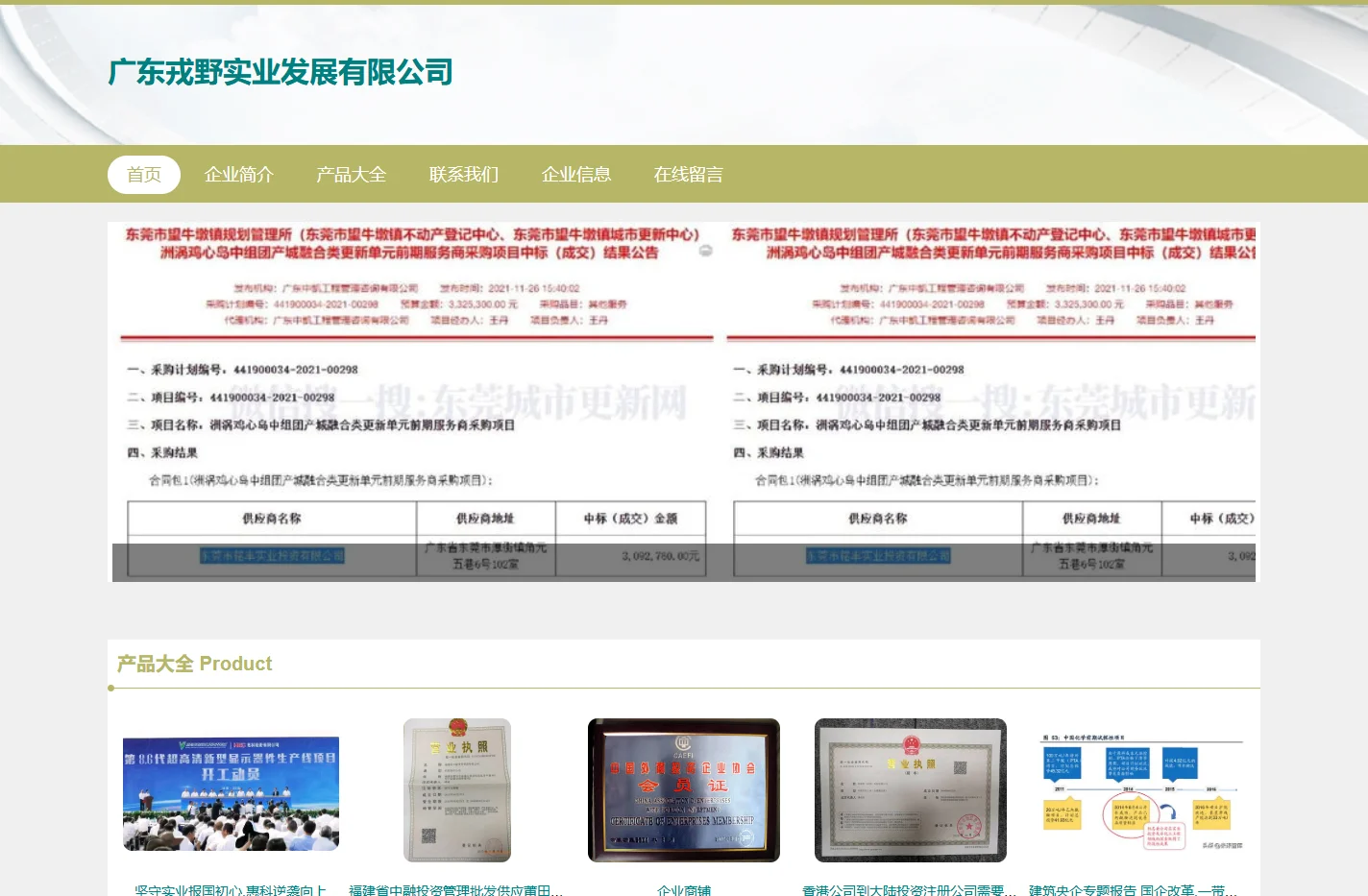The image size is (1368, 896).
Task: Select the 产品大全 Product section heading
Action: [194, 664]
